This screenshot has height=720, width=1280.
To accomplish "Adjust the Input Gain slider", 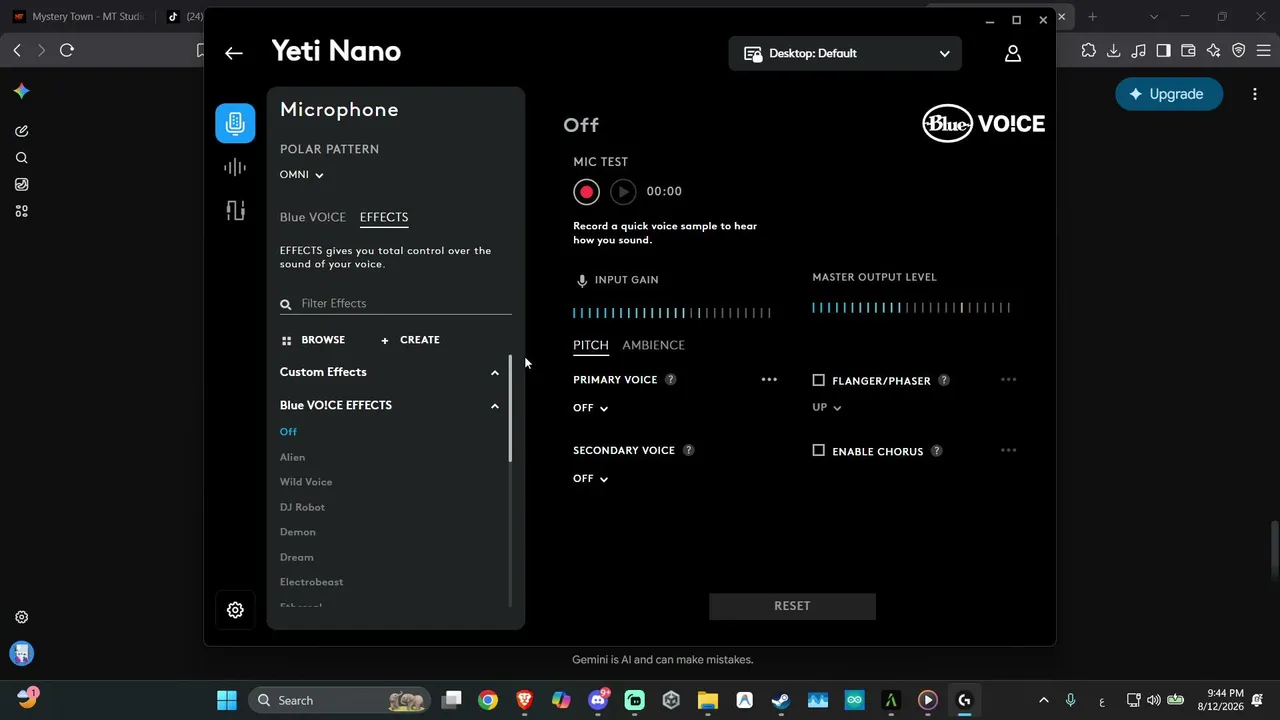I will tap(671, 313).
